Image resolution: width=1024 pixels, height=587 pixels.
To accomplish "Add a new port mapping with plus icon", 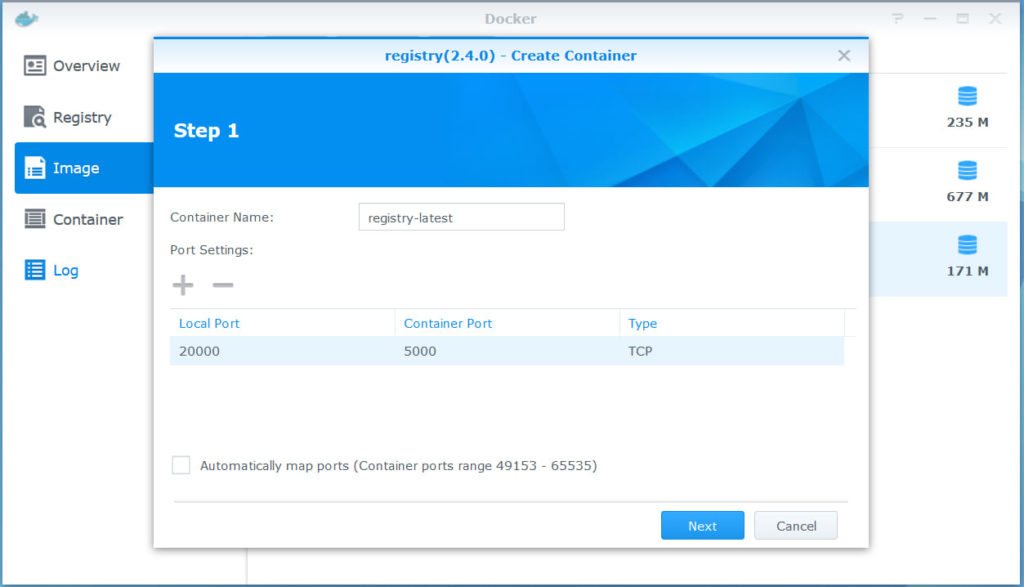I will pos(183,285).
